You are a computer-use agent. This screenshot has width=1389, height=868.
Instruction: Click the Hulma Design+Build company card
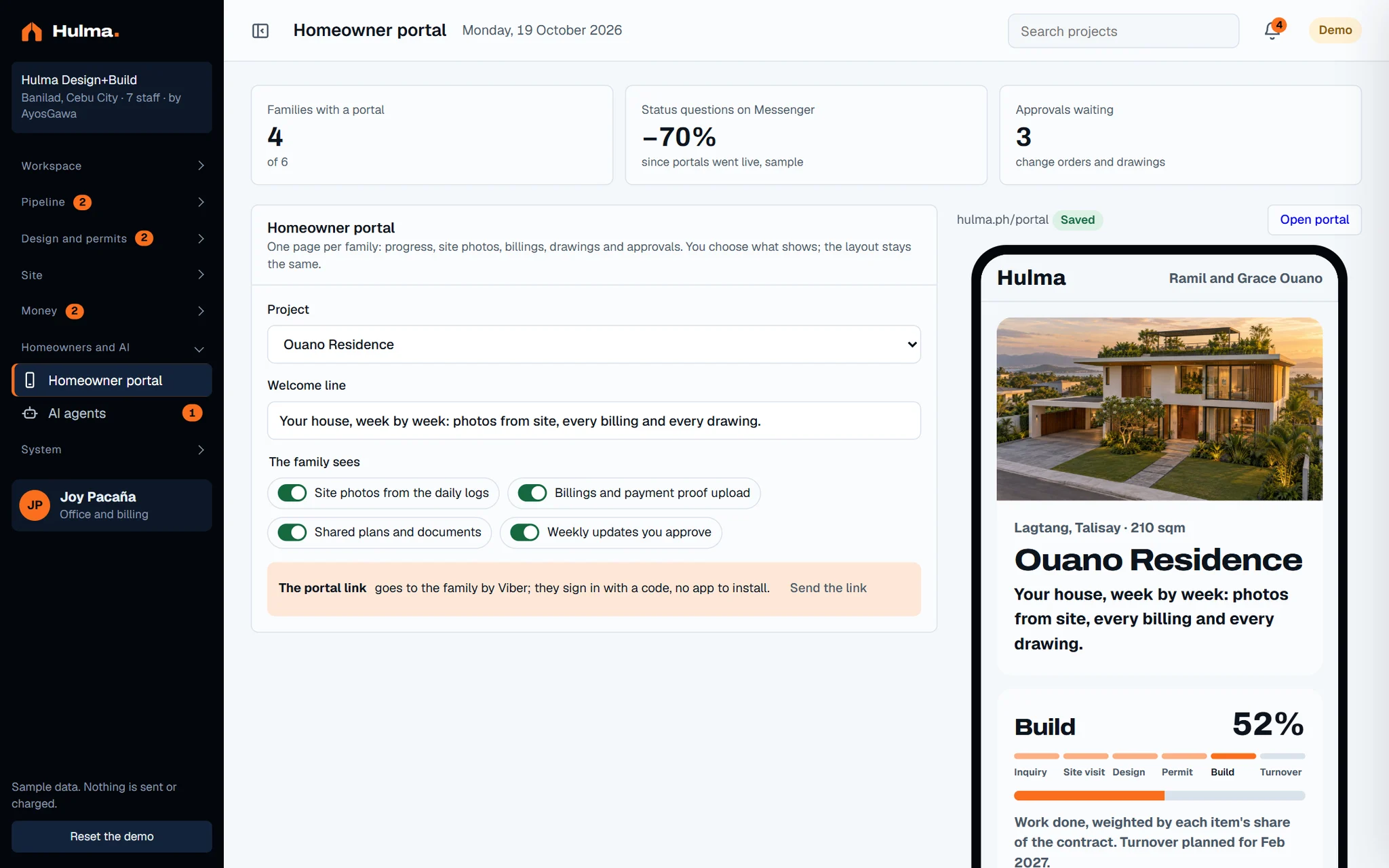pyautogui.click(x=112, y=97)
